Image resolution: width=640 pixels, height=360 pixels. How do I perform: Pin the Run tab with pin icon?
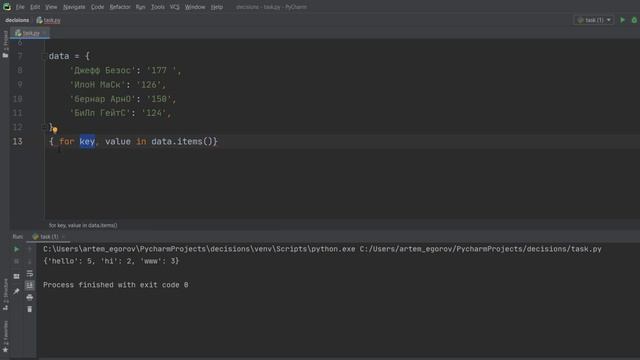point(16,291)
